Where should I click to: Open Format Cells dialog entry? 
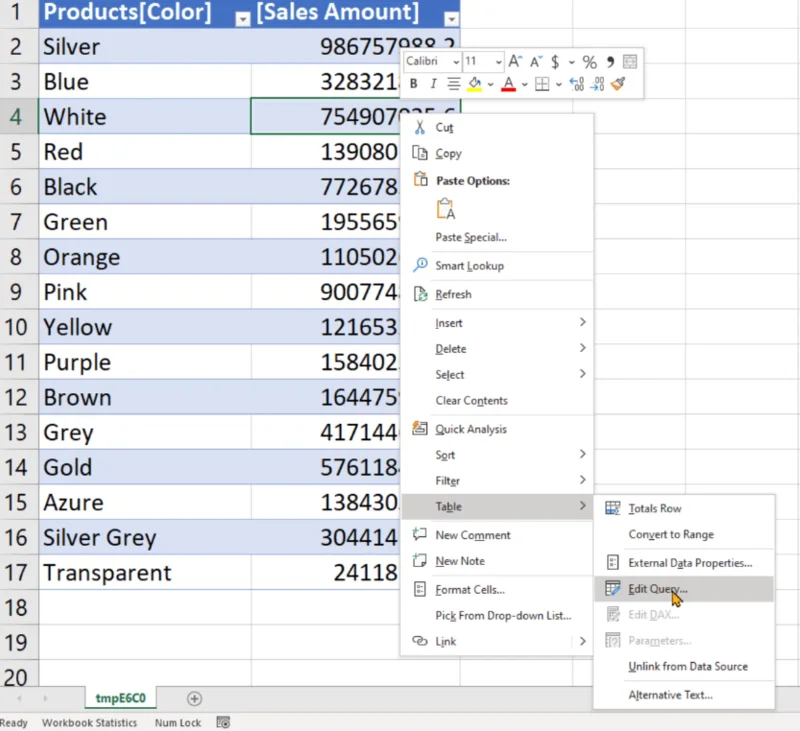497,590
